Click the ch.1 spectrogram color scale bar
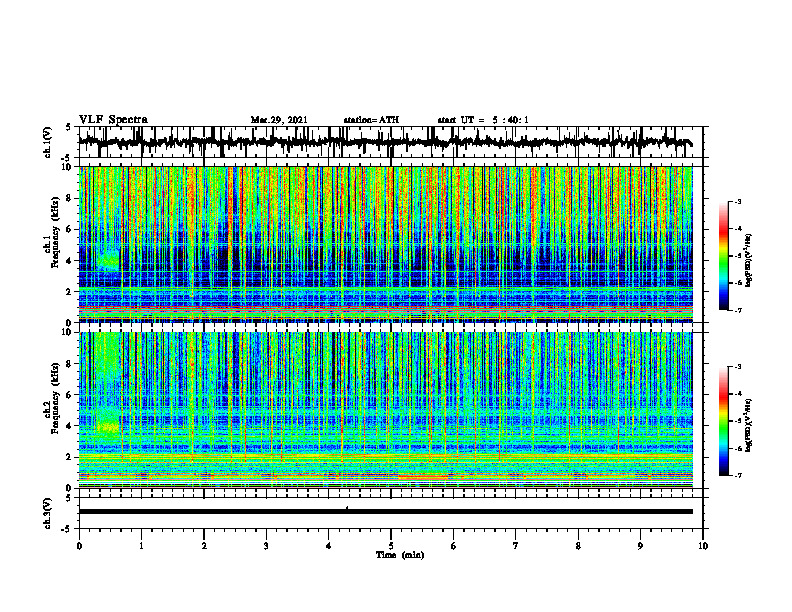This screenshot has width=792, height=612. click(723, 256)
